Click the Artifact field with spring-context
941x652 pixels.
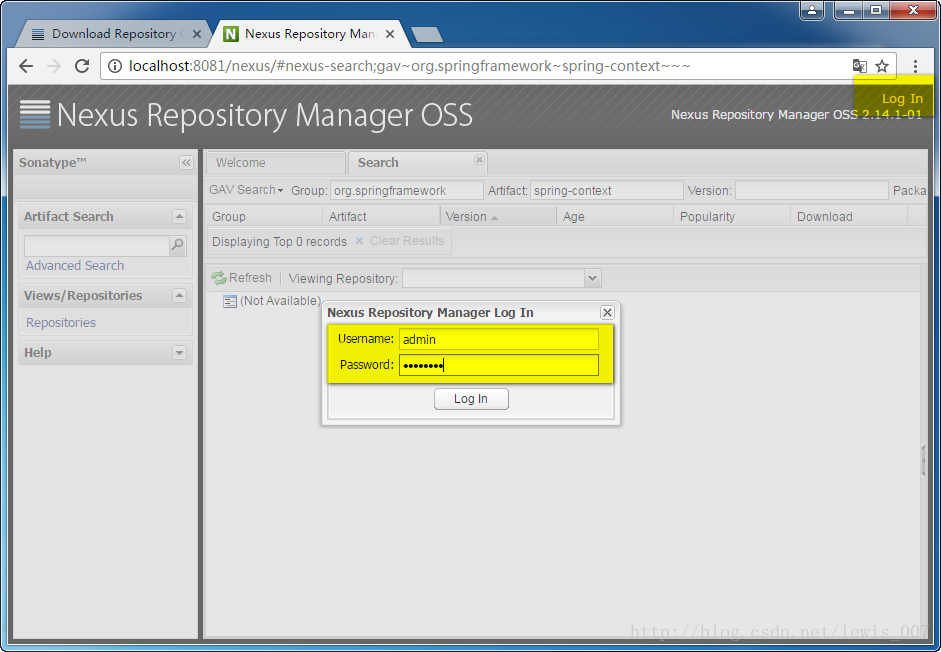point(606,190)
